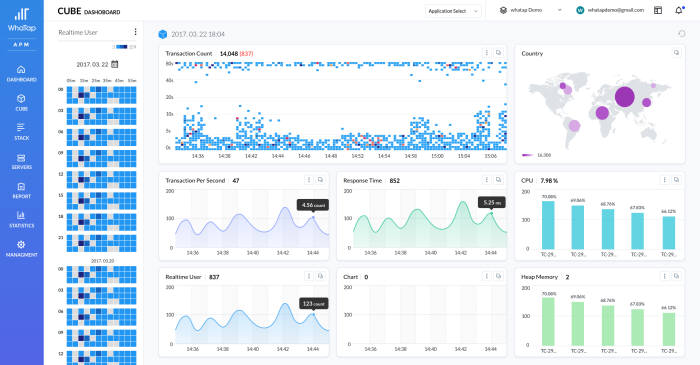Click the Heap Memory bar labeled 64.12%
The height and width of the screenshot is (365, 700).
668,328
